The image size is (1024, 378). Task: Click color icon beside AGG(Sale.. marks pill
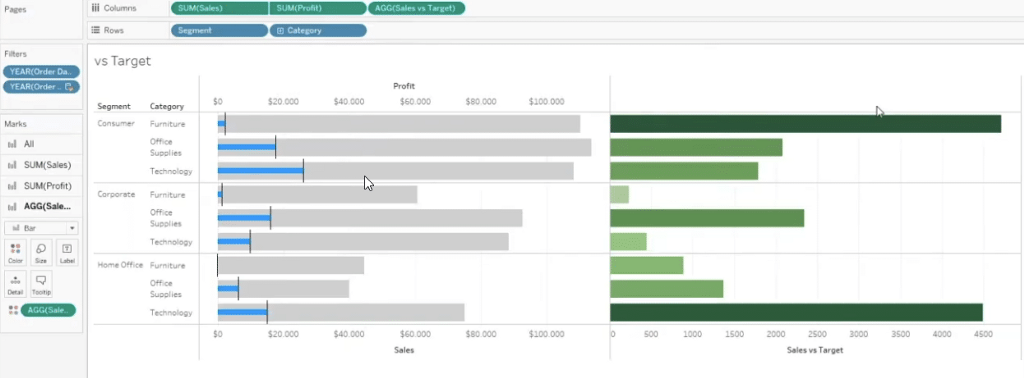pyautogui.click(x=13, y=310)
